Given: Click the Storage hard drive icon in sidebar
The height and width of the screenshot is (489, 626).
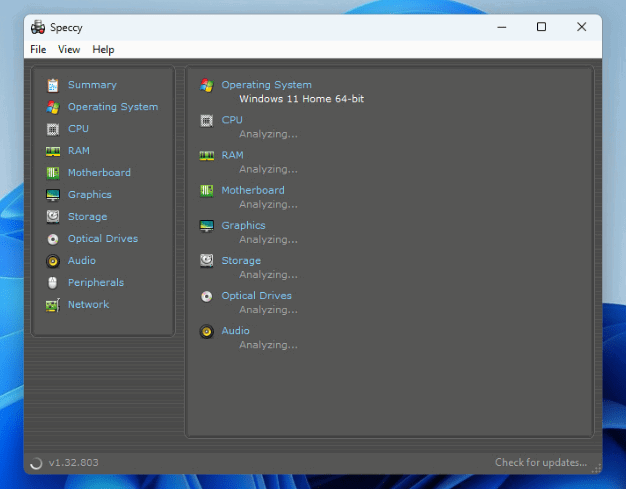Looking at the screenshot, I should pos(53,217).
